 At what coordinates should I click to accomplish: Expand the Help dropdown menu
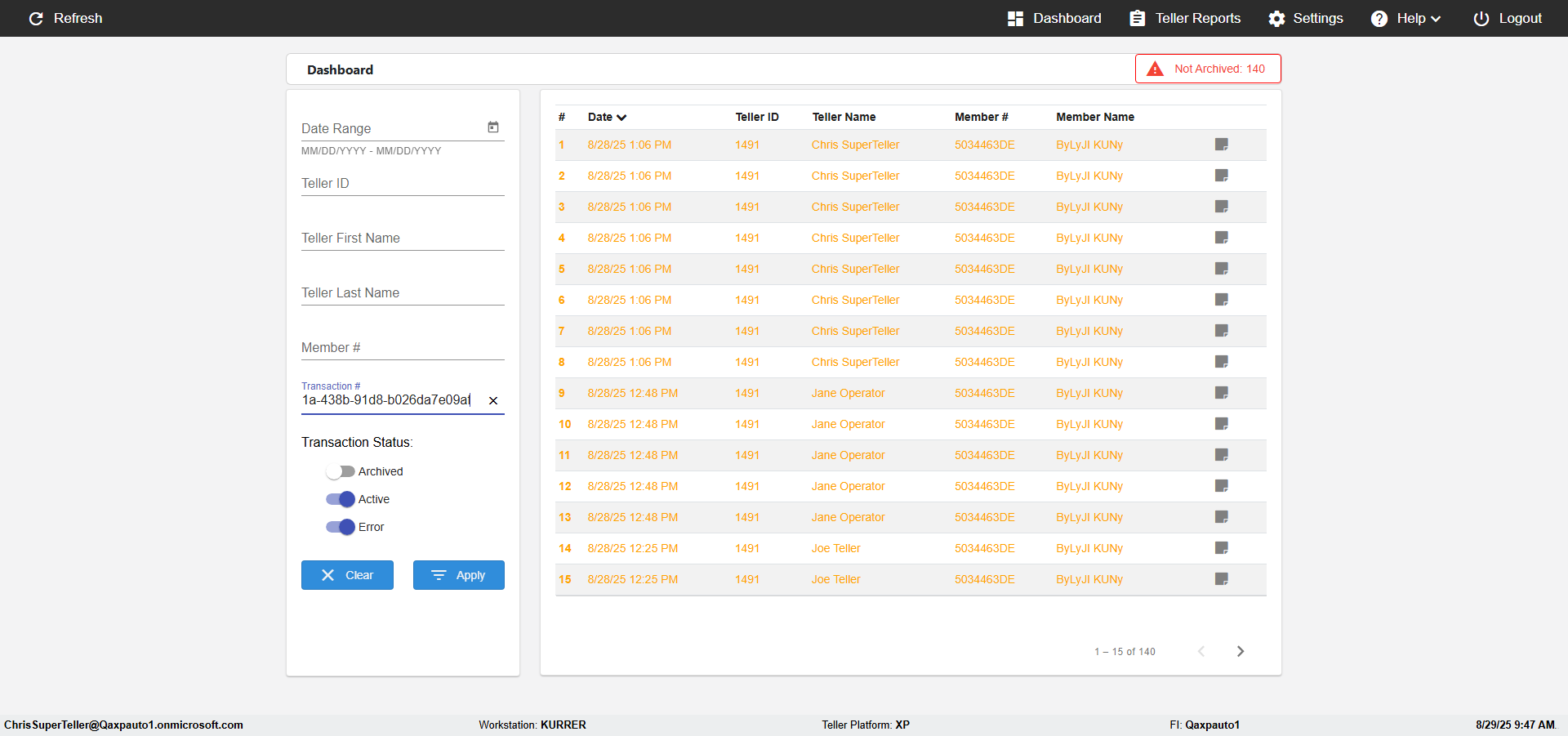[x=1405, y=18]
